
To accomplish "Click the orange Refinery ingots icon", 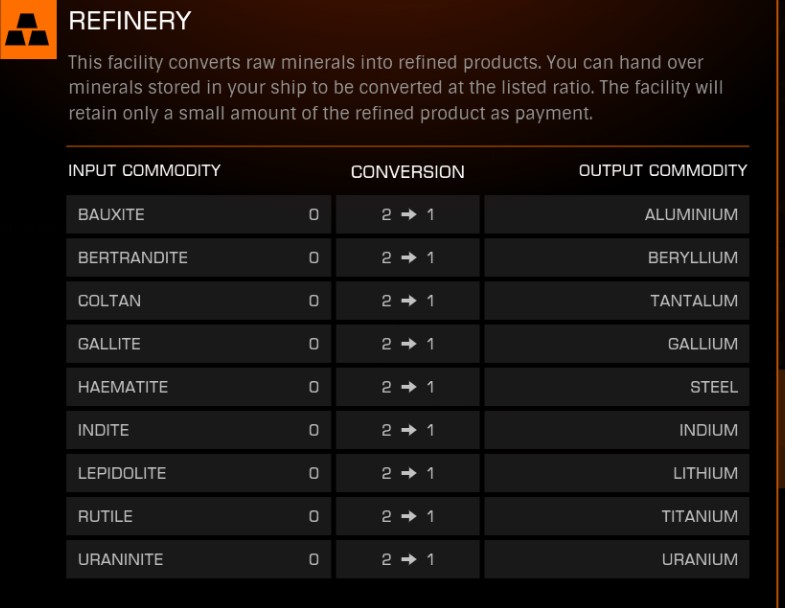I will click(x=28, y=29).
